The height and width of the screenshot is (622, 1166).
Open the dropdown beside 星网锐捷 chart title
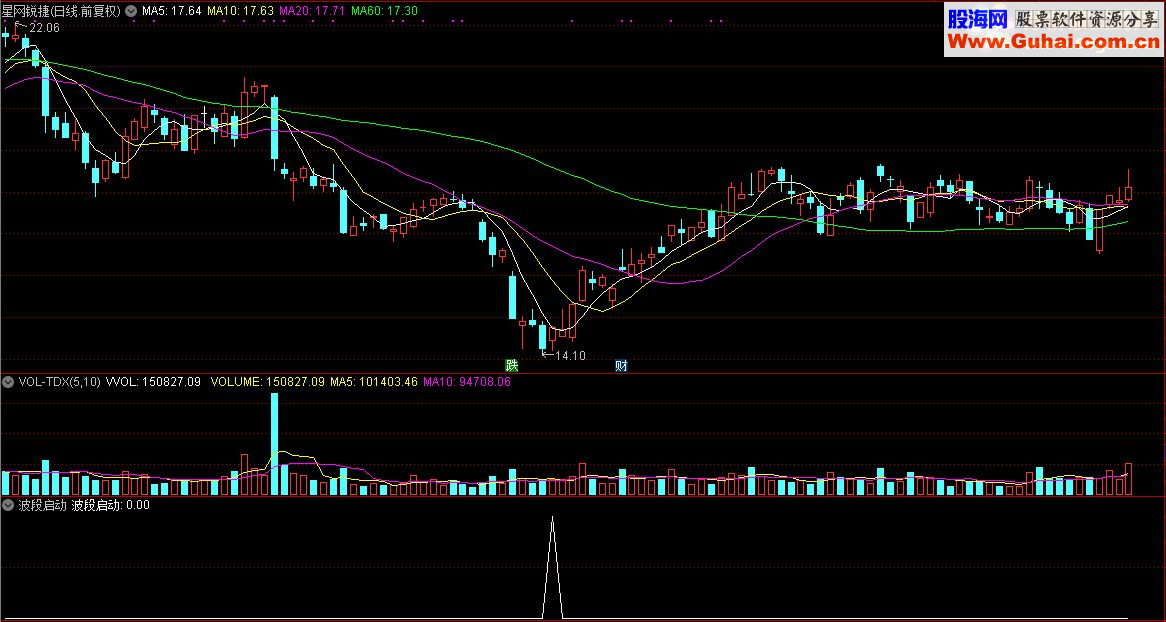coord(132,10)
